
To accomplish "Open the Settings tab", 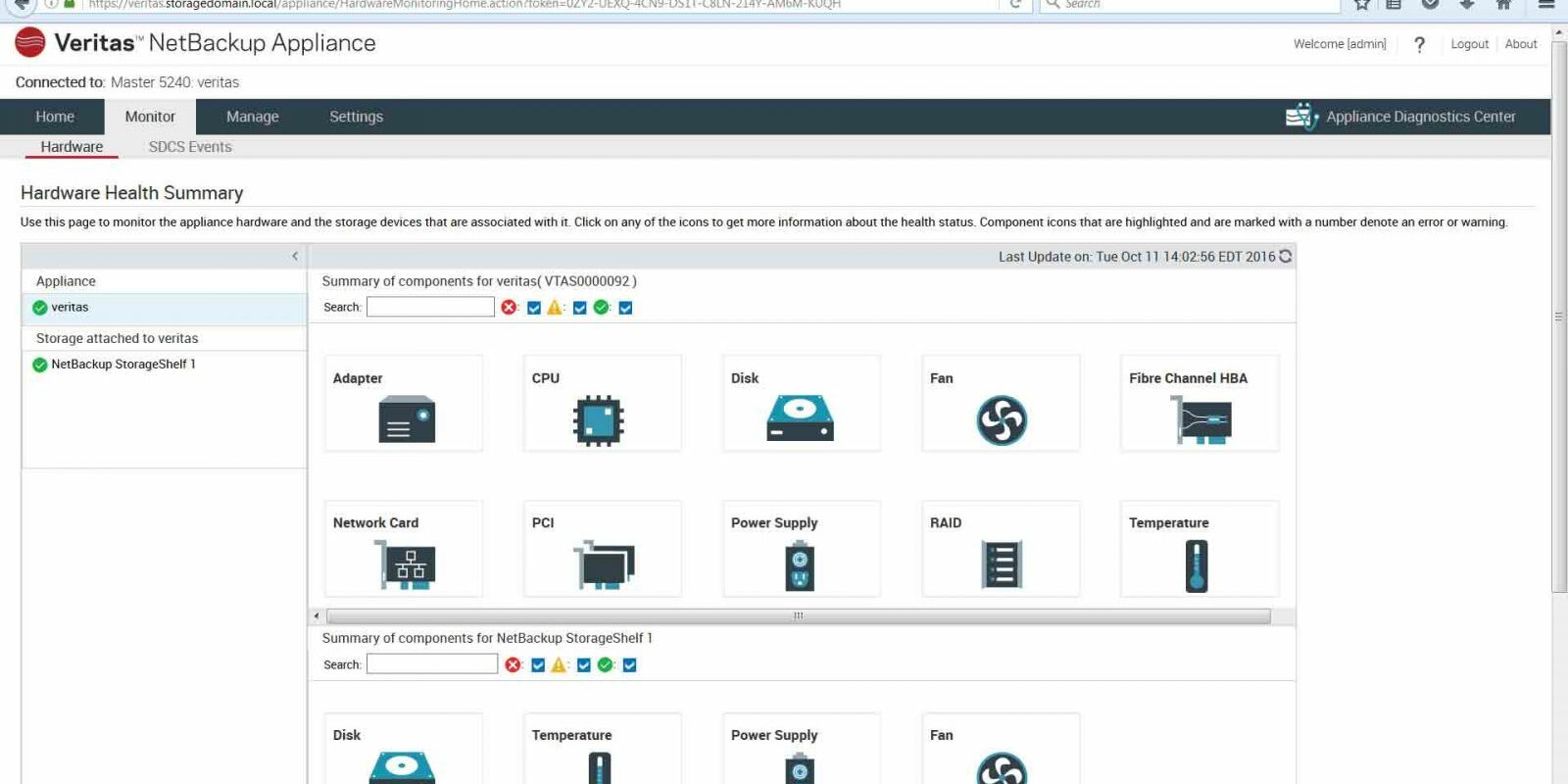I will (x=357, y=117).
